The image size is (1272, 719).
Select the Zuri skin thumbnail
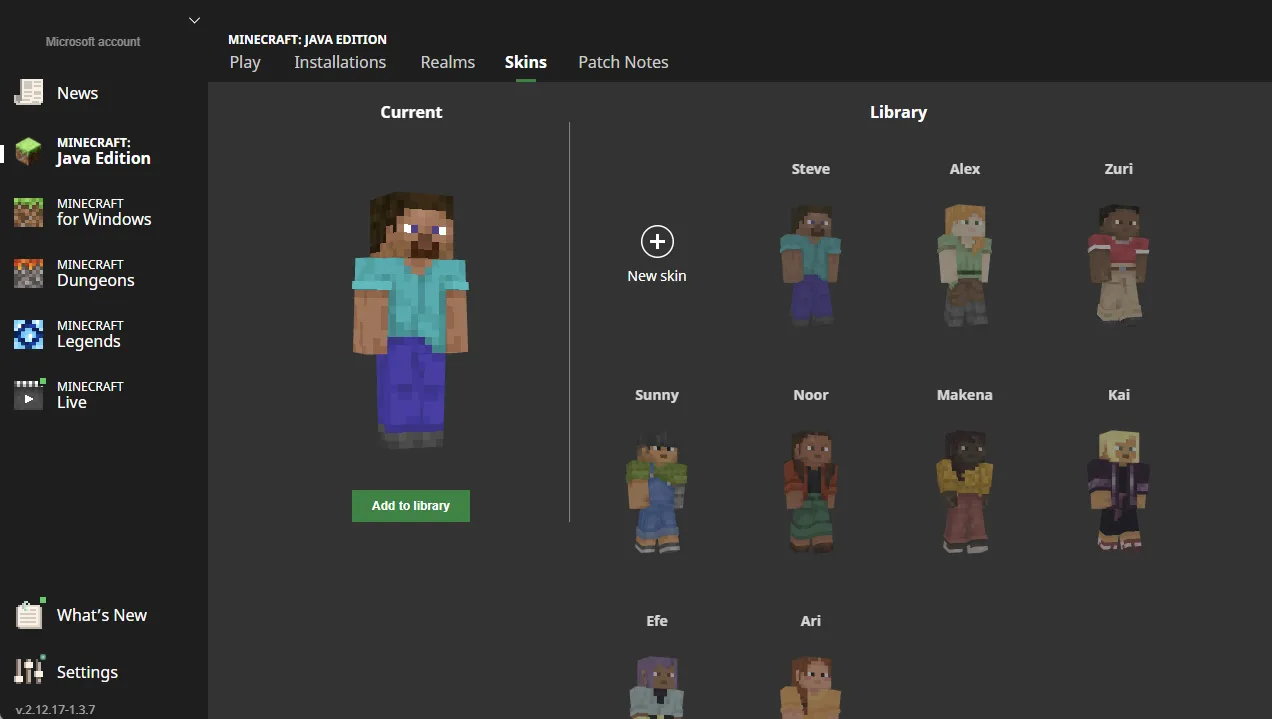[x=1119, y=265]
